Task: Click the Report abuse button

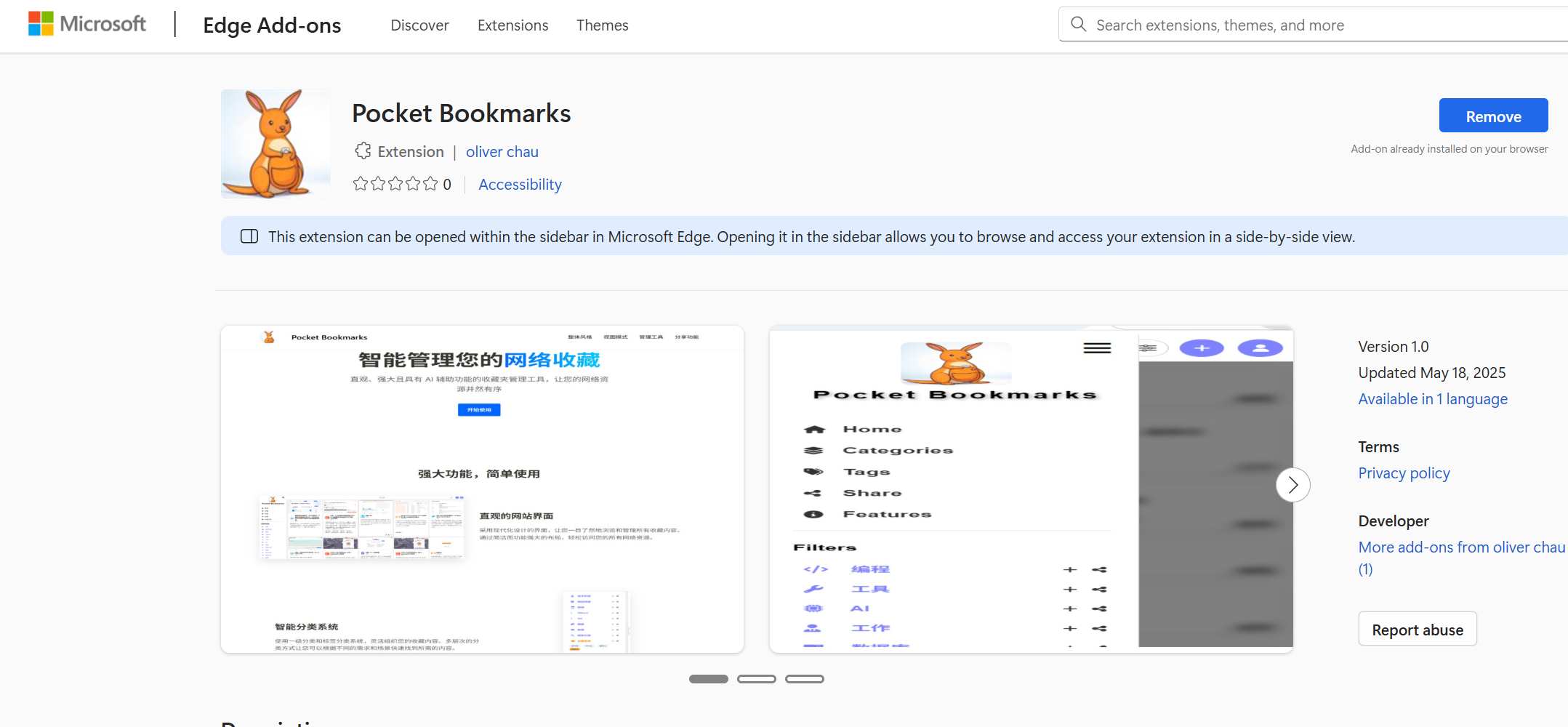Action: (1418, 630)
